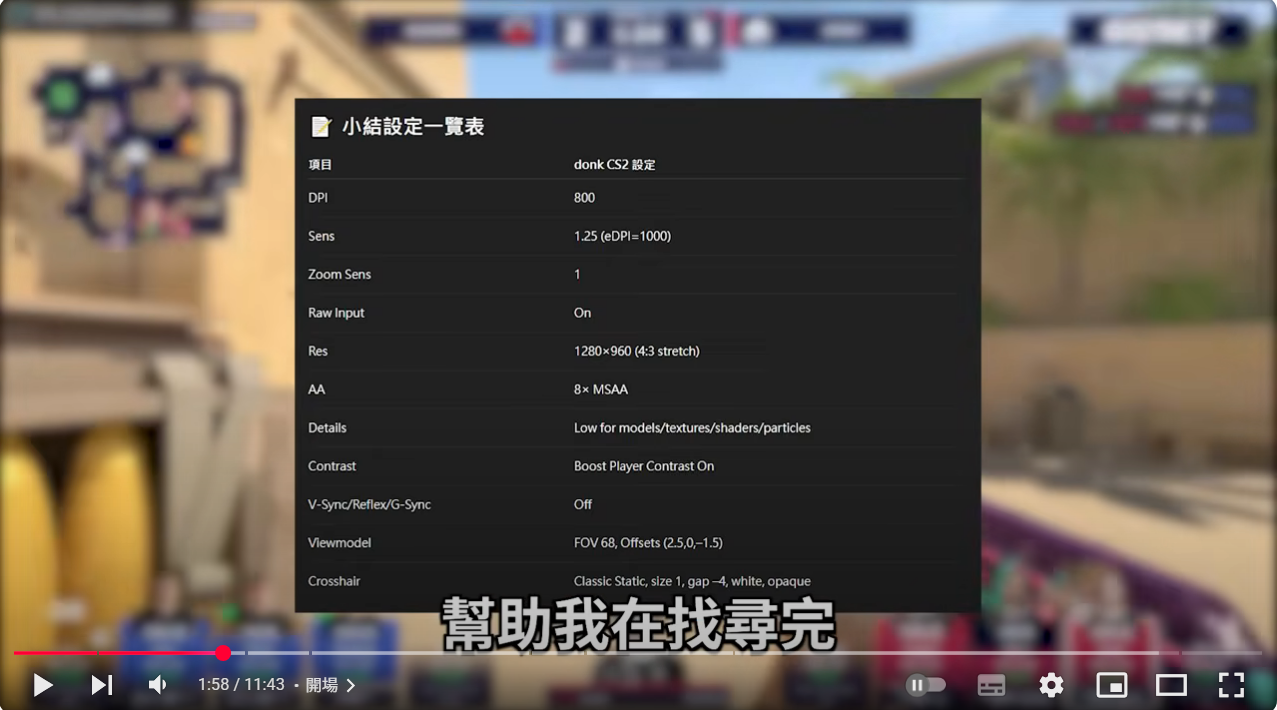Click the Raw Input On value

pyautogui.click(x=582, y=313)
